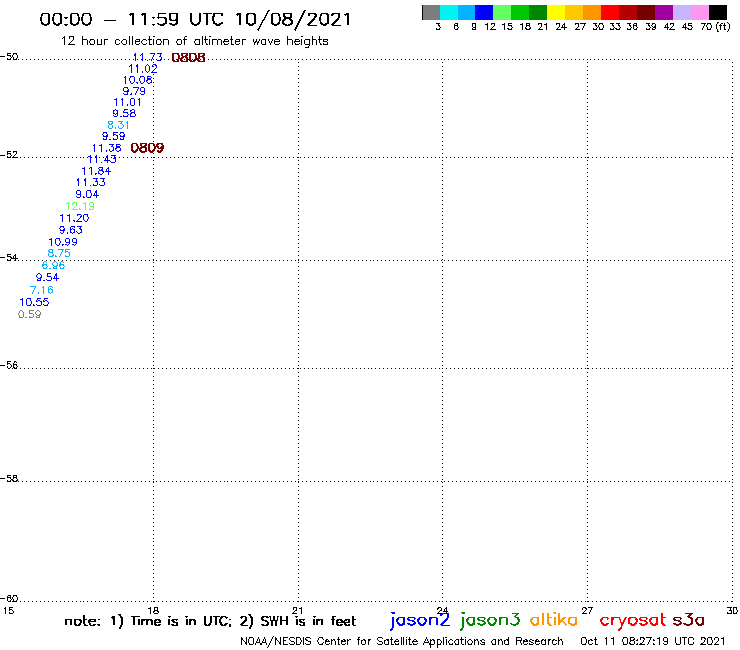Click the wave height value 11.02
Viewport: 740px width, 650px height.
coord(143,68)
